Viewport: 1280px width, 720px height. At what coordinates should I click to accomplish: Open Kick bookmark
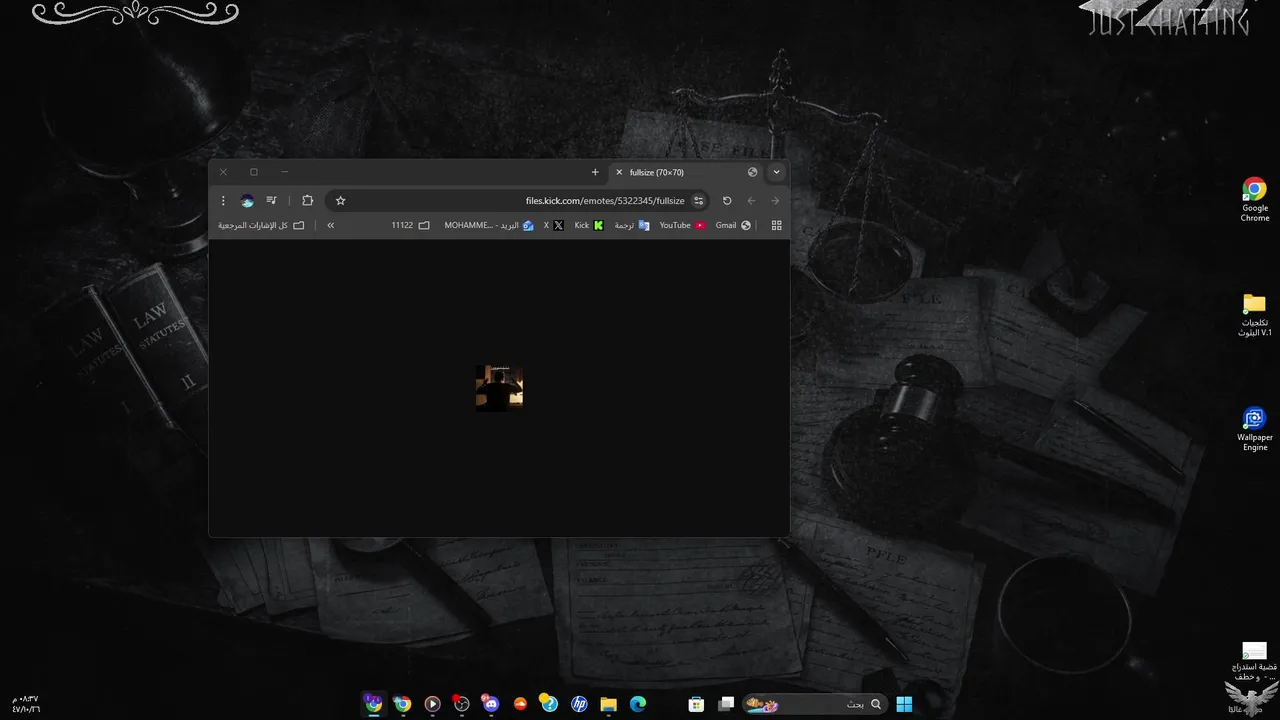coord(589,226)
